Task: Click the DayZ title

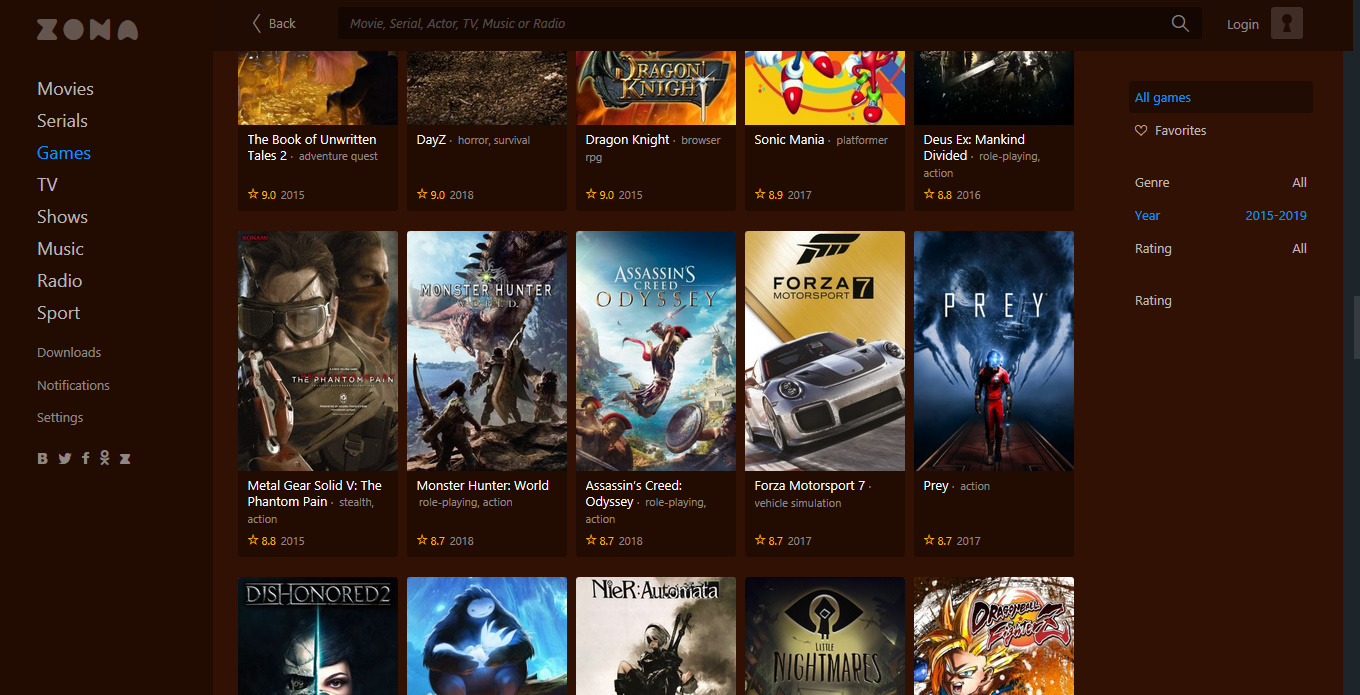Action: click(x=431, y=140)
